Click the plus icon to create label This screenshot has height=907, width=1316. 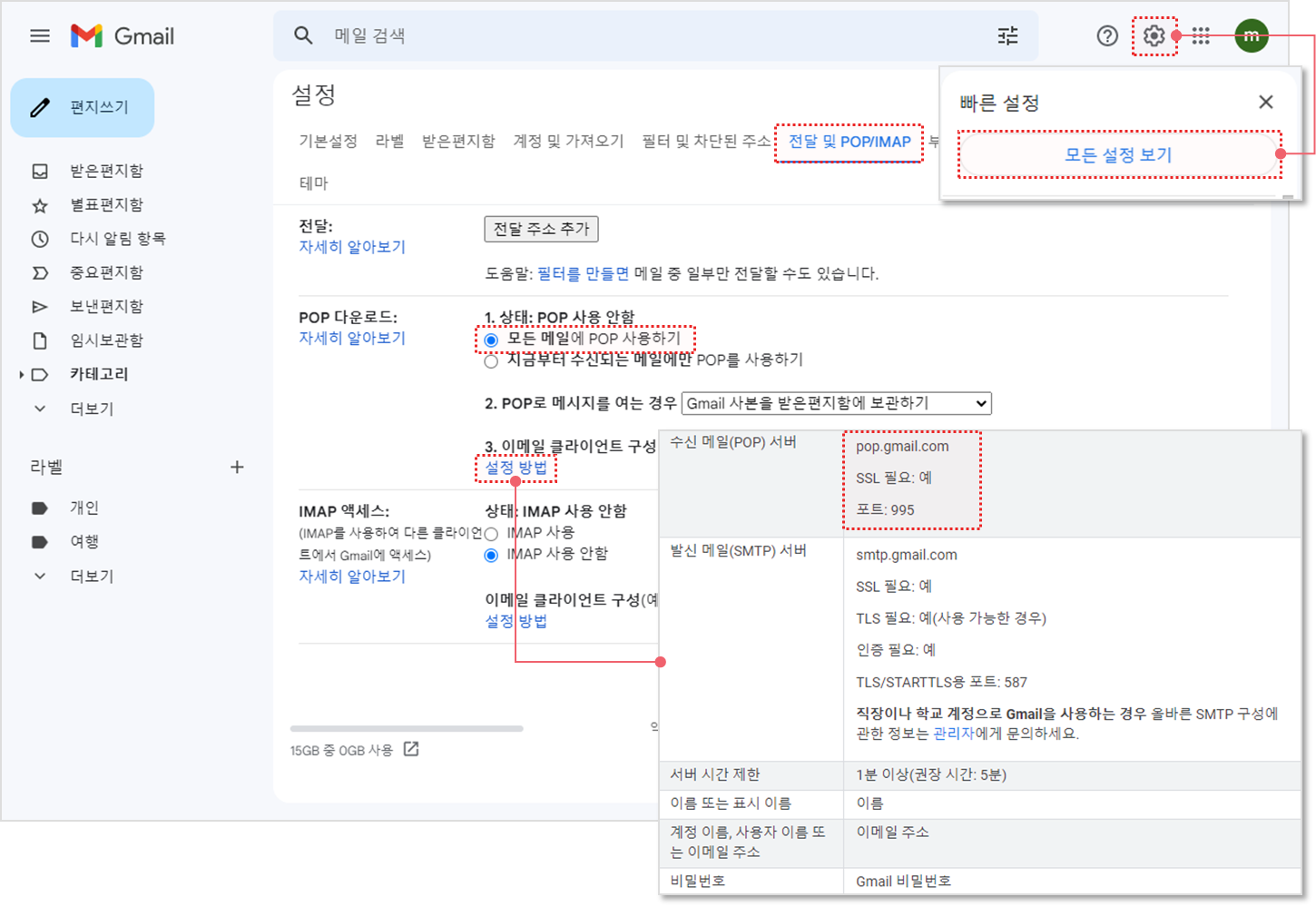[x=237, y=467]
